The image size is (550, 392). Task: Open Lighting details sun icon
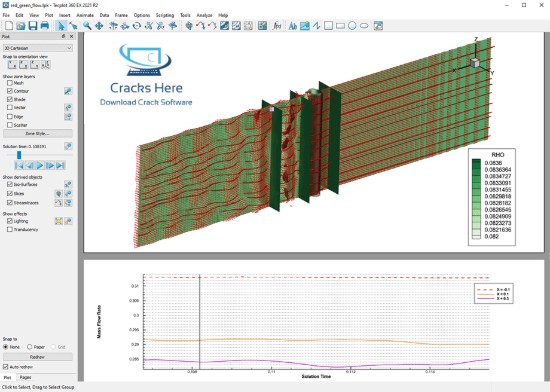tap(58, 221)
